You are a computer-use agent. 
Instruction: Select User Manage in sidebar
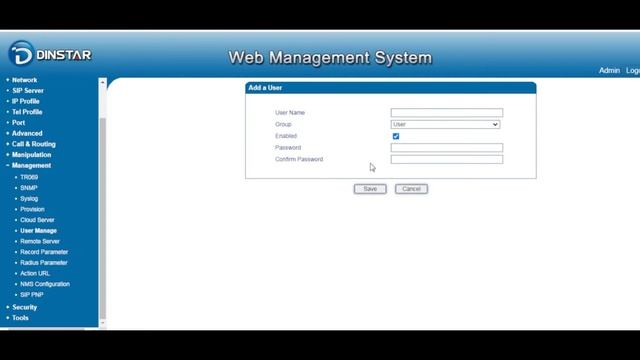click(x=38, y=231)
